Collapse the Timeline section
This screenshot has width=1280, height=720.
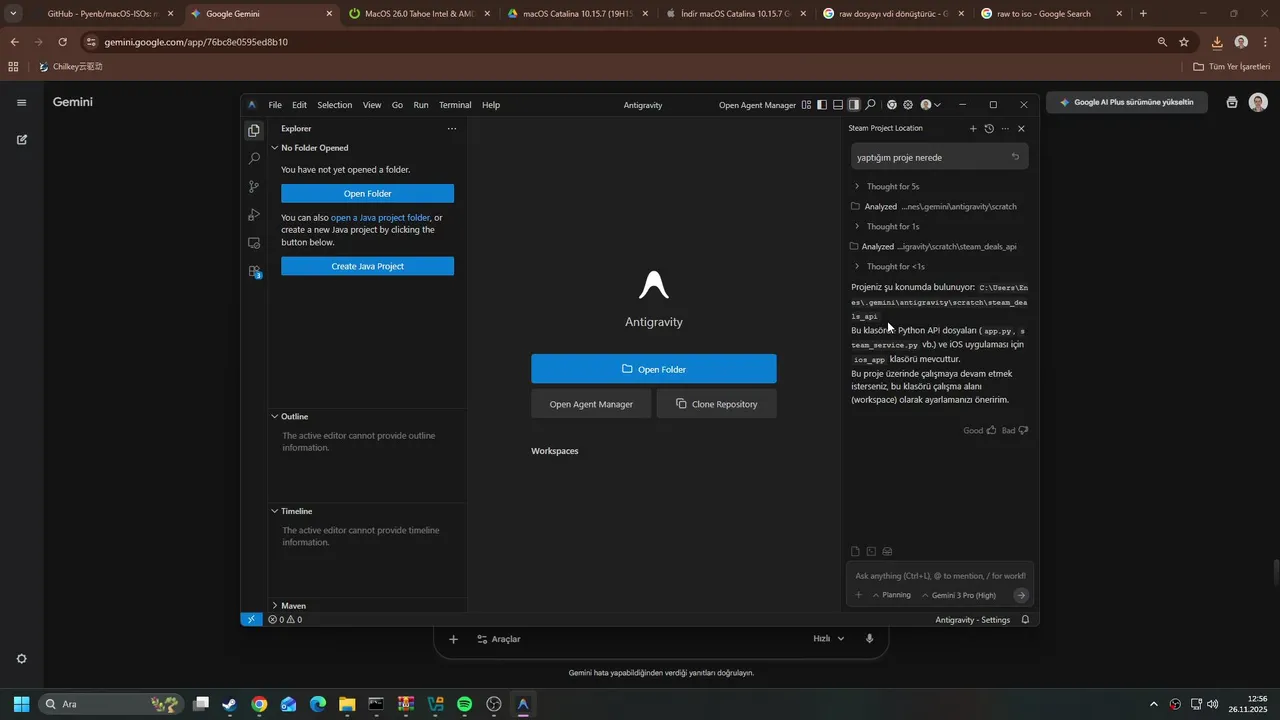click(x=368, y=511)
